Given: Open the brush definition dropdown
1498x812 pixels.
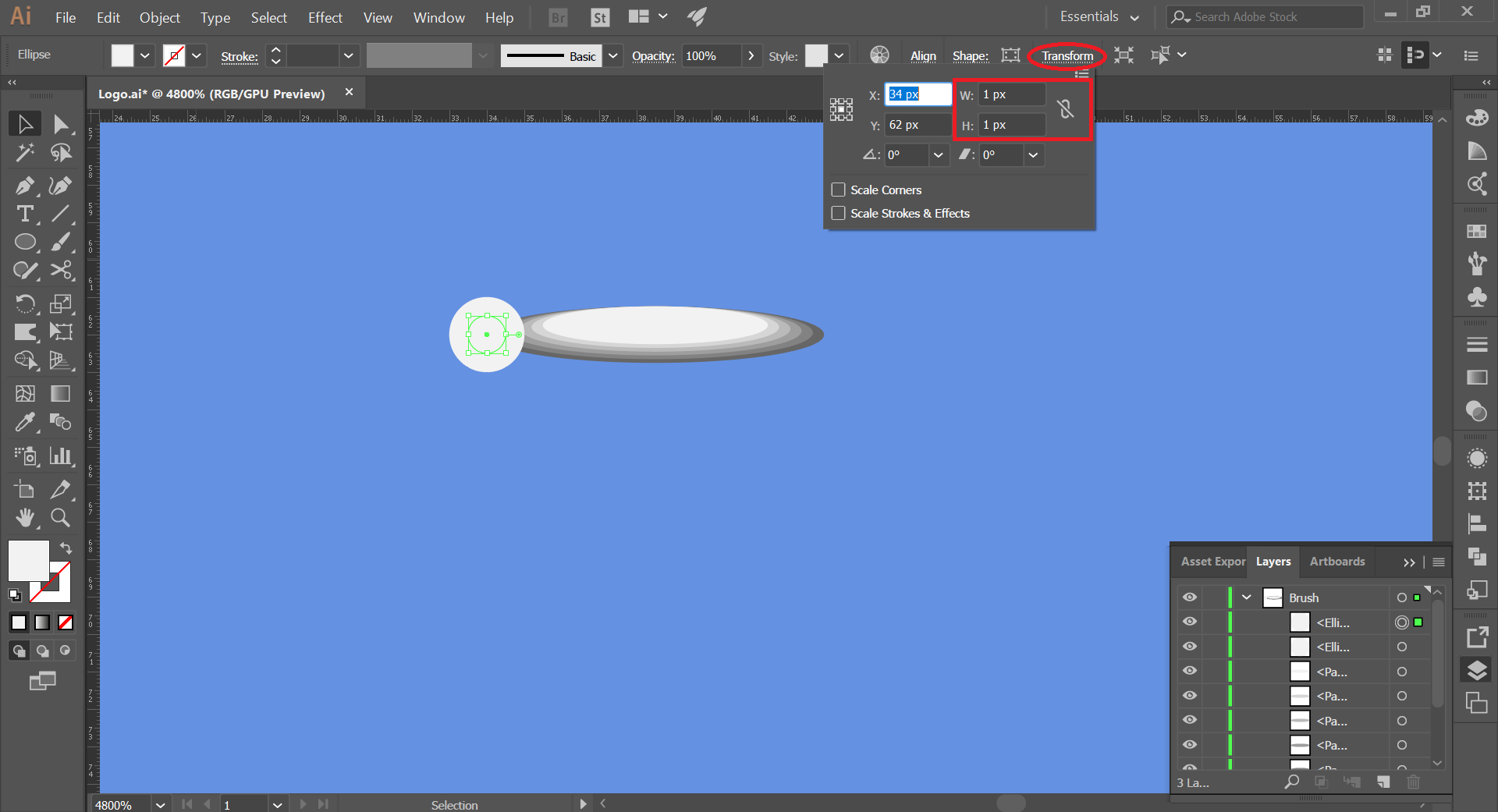Looking at the screenshot, I should pyautogui.click(x=613, y=55).
